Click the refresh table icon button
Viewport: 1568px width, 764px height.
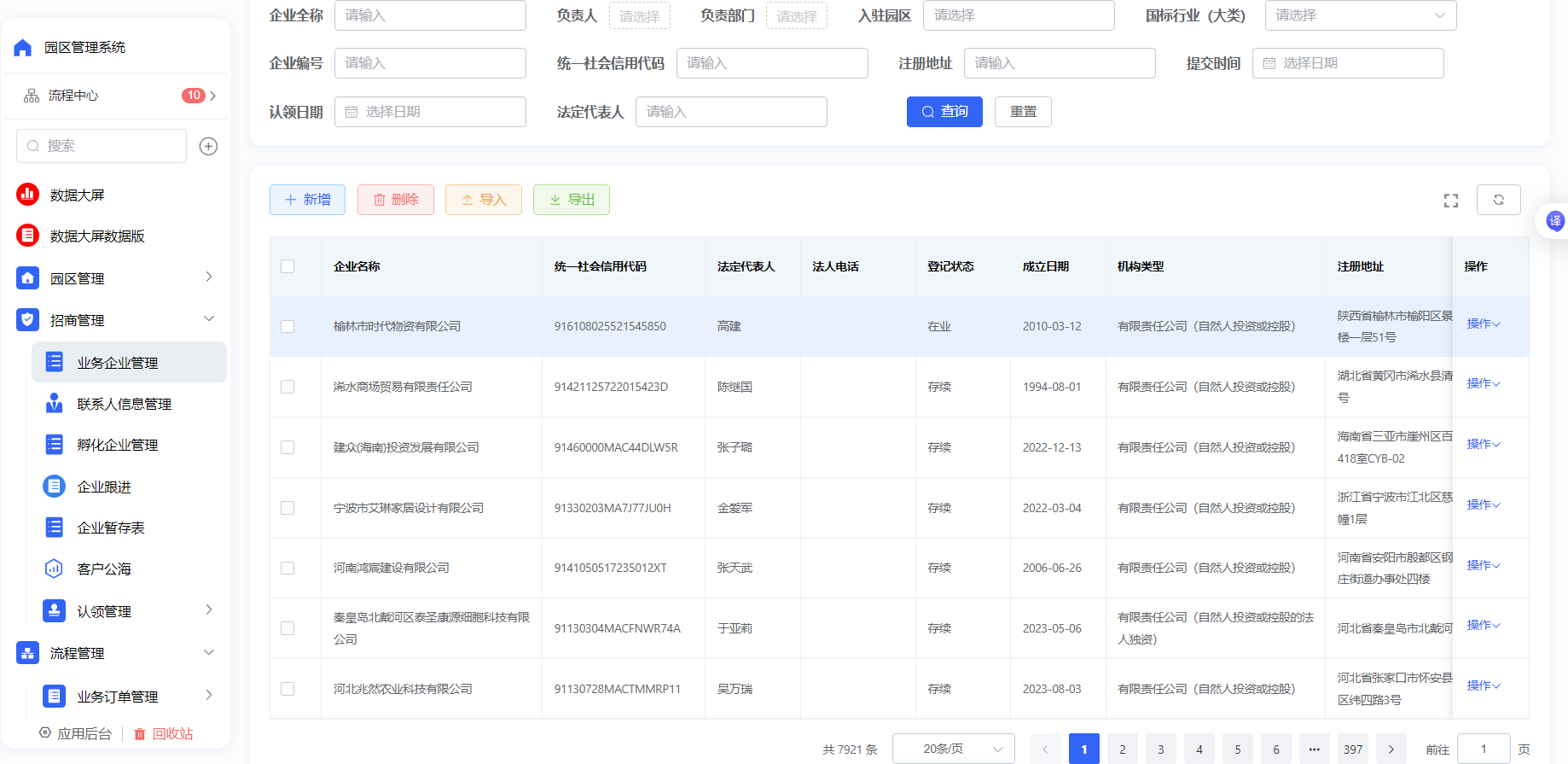1499,200
